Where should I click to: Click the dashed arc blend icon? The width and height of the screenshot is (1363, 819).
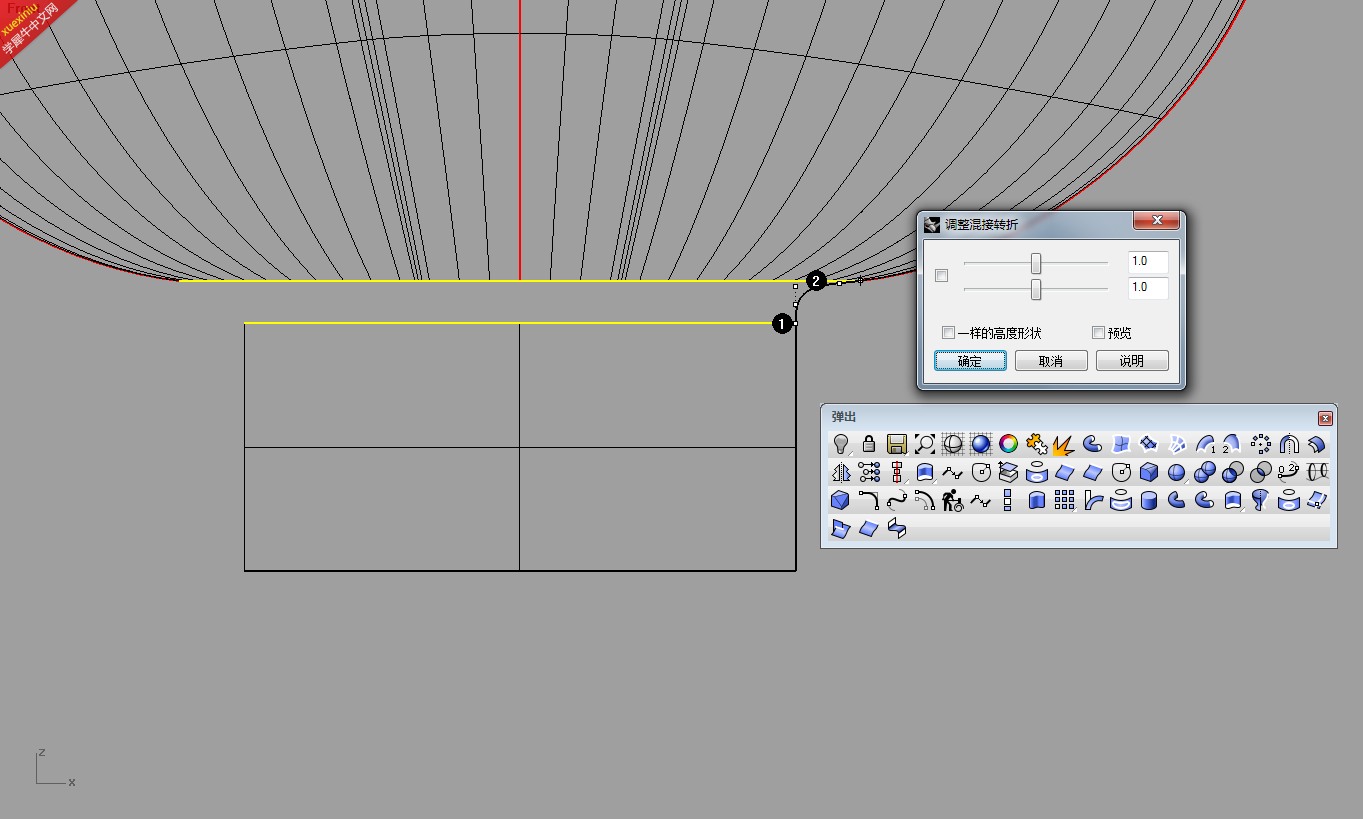click(x=925, y=500)
